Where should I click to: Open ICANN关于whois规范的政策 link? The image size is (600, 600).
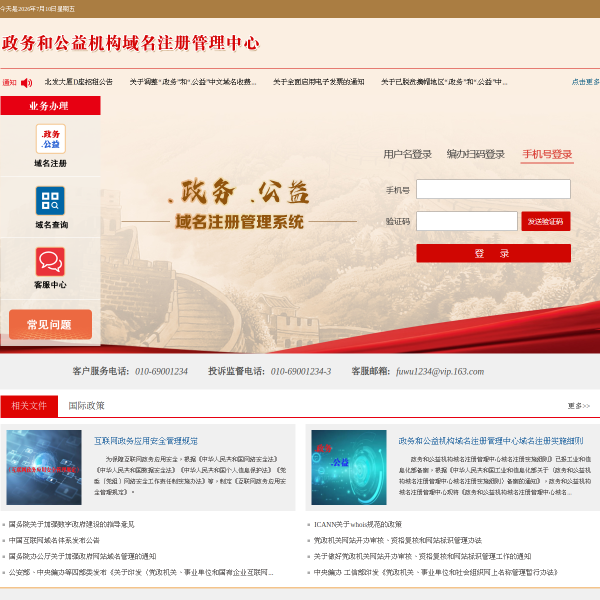[x=358, y=524]
